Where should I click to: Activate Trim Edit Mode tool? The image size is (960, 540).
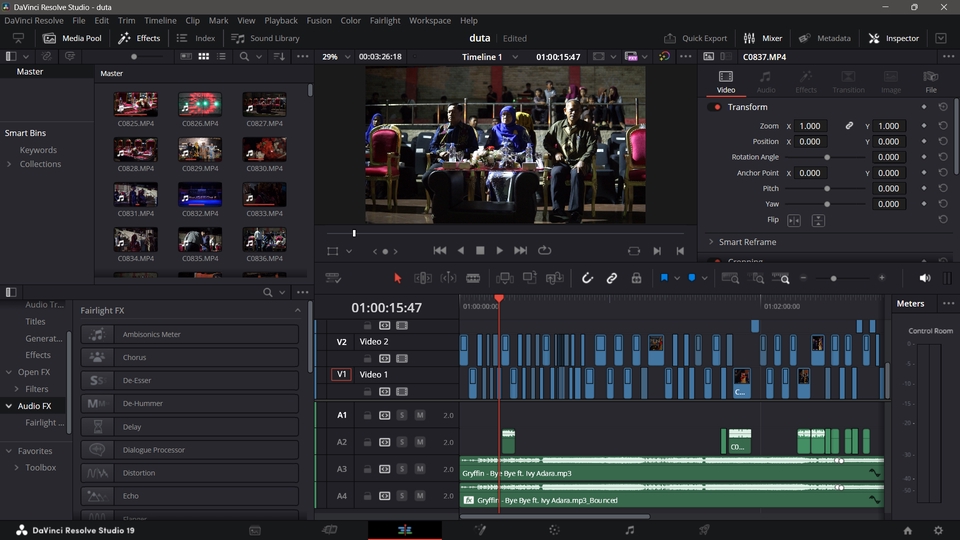coord(422,278)
